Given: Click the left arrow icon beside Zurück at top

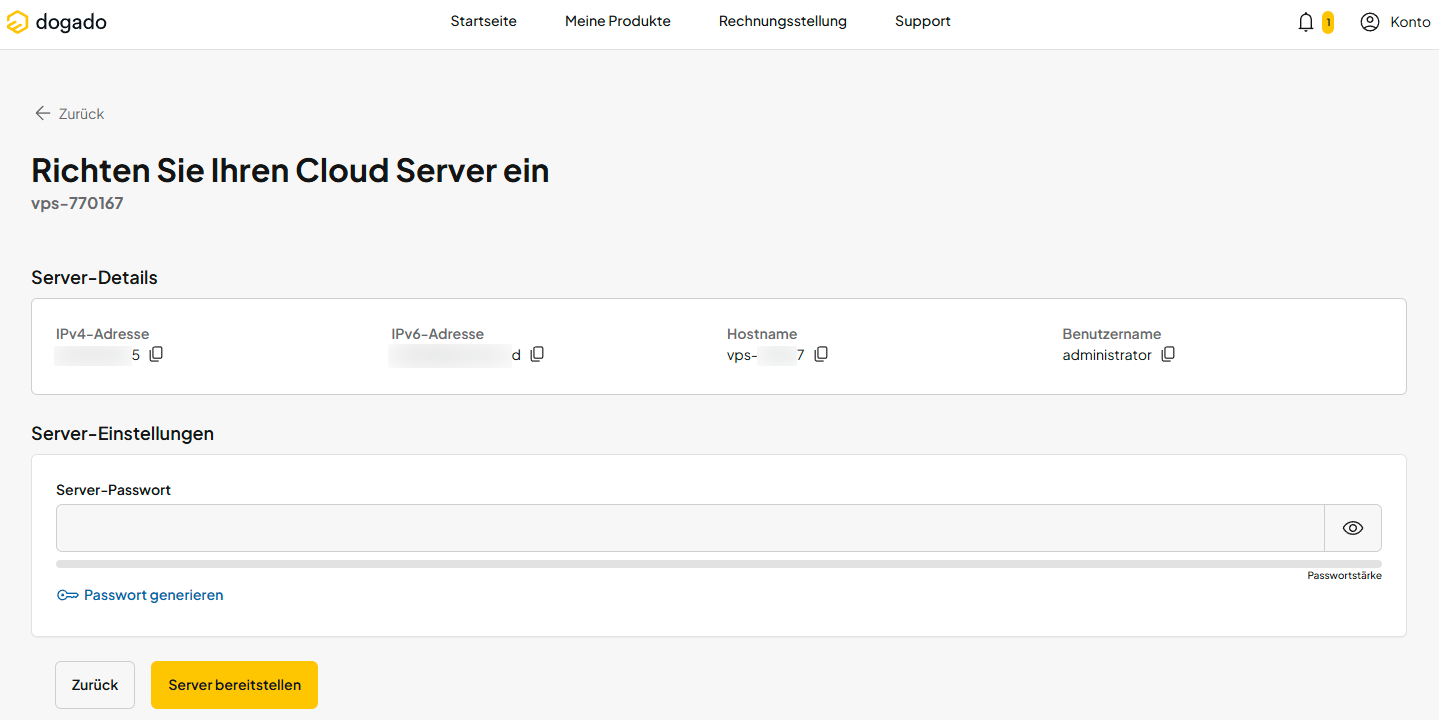Looking at the screenshot, I should point(42,113).
